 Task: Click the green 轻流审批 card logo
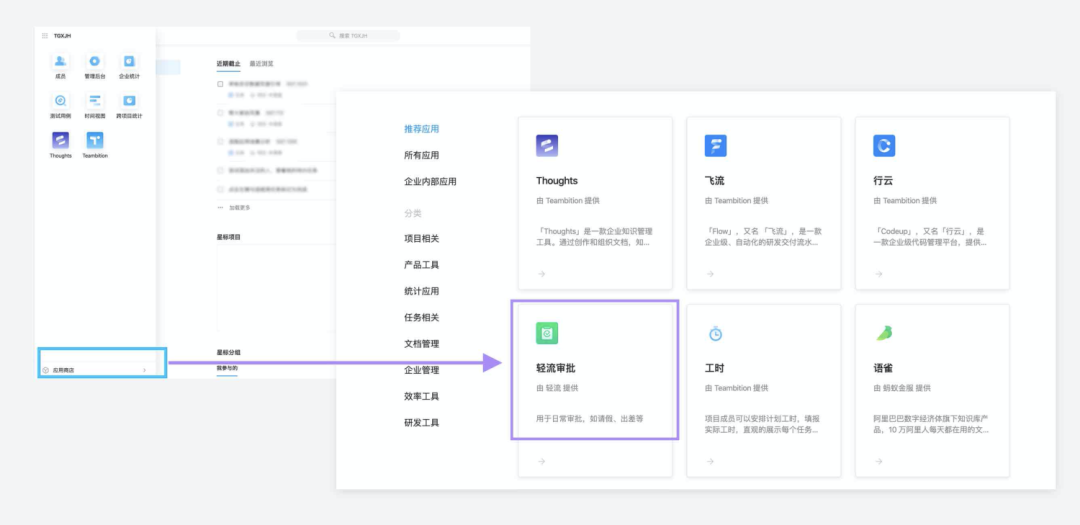click(547, 333)
